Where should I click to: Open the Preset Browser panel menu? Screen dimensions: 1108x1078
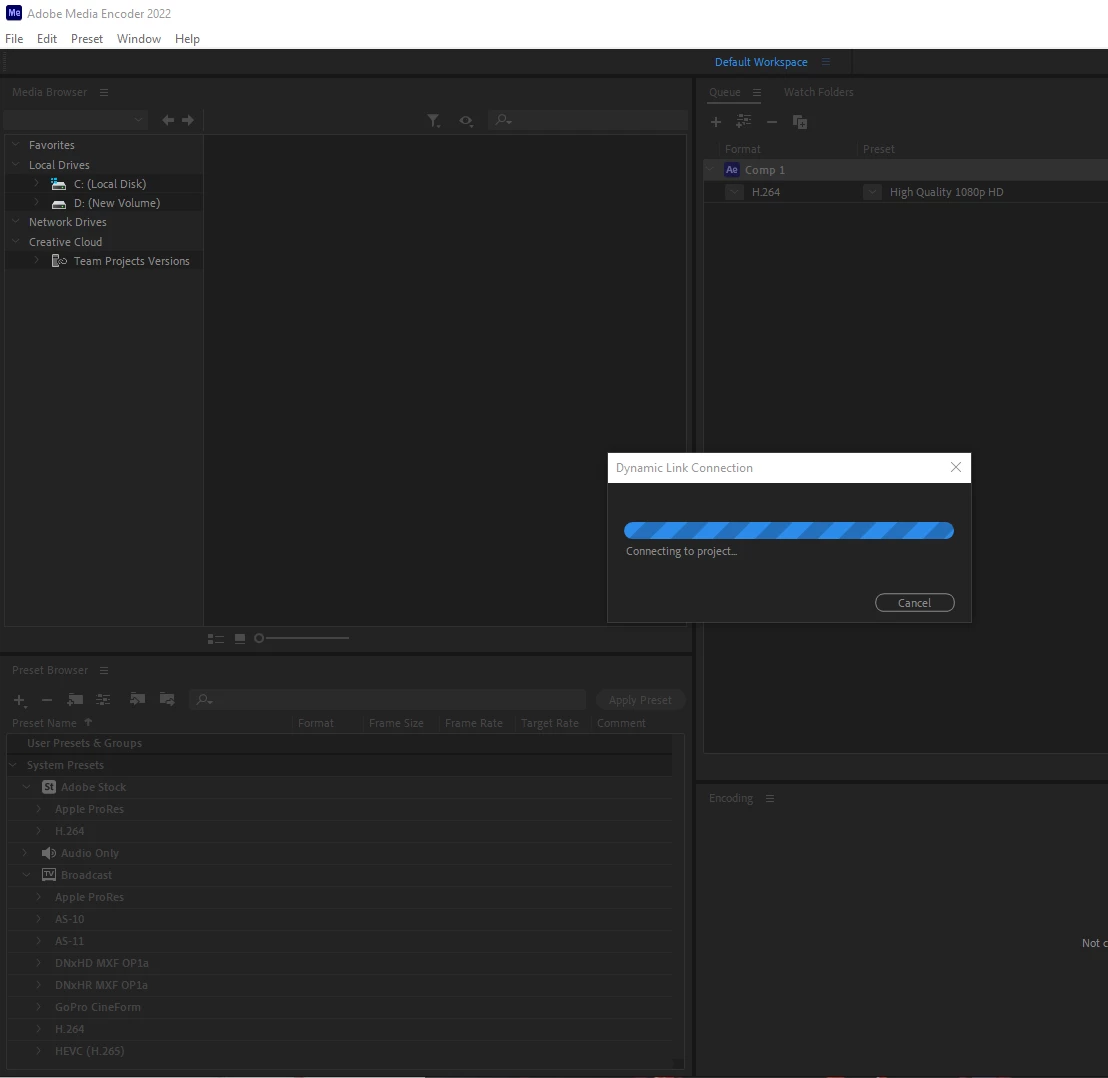coord(104,670)
